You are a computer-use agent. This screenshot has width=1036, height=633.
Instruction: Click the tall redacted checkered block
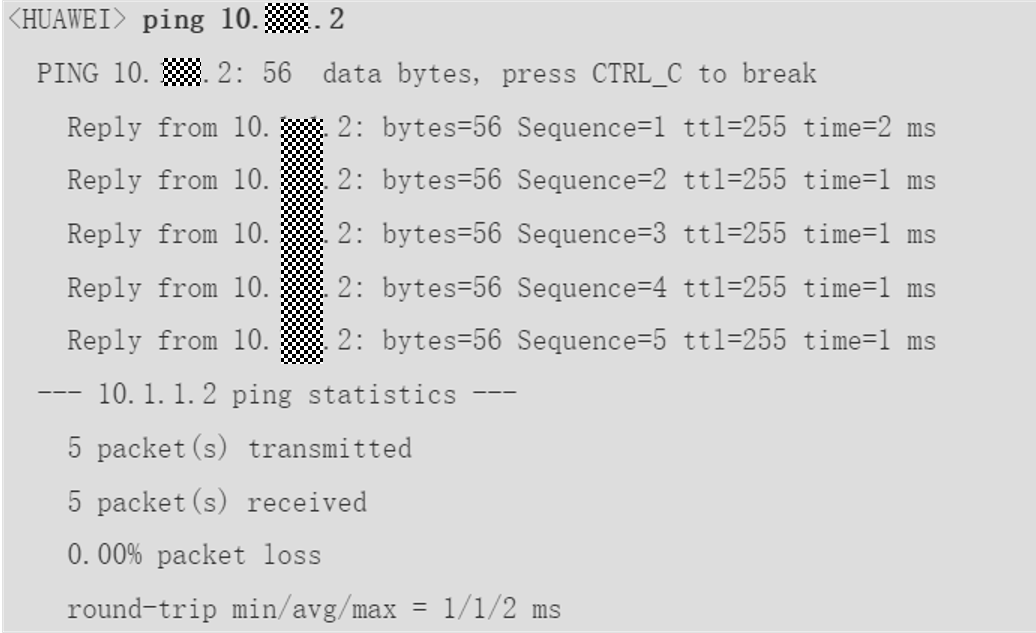point(302,241)
